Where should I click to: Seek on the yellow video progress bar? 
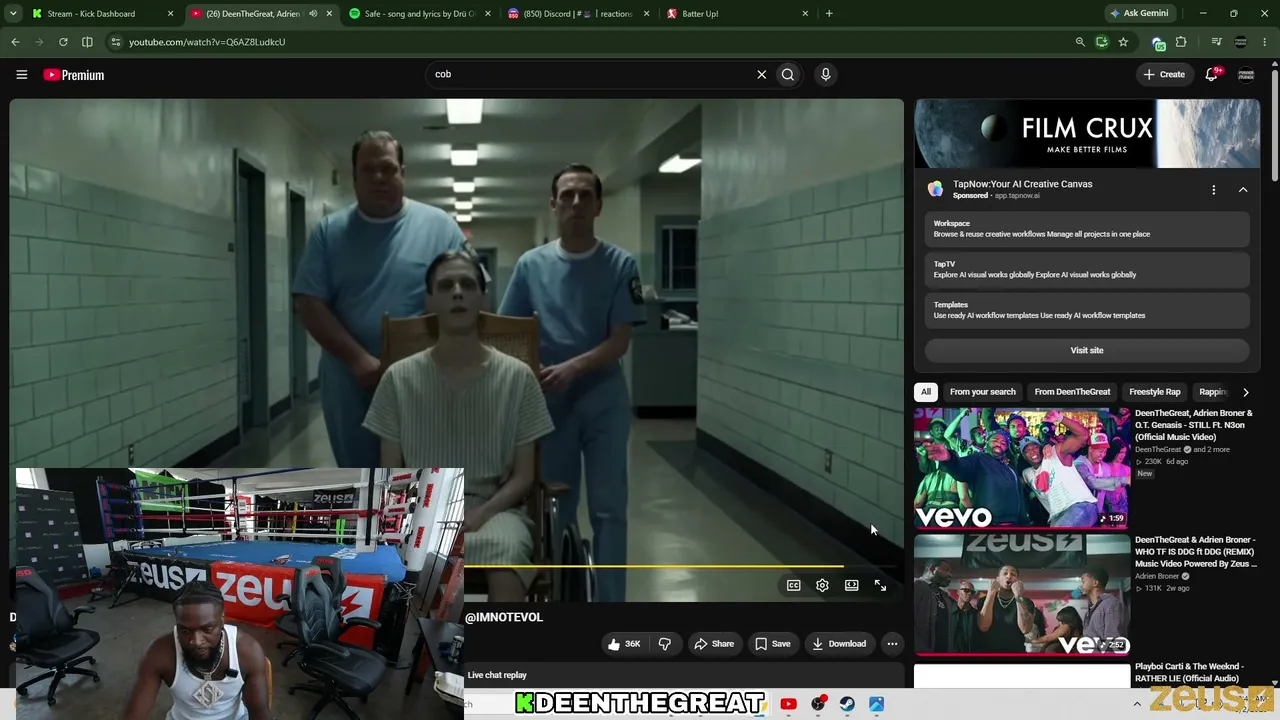(654, 566)
